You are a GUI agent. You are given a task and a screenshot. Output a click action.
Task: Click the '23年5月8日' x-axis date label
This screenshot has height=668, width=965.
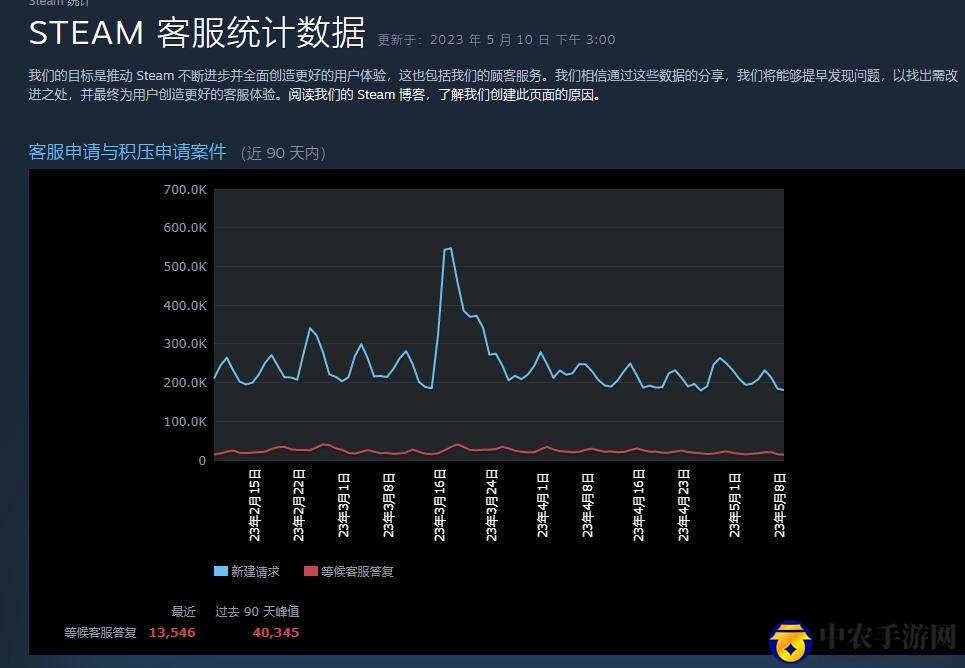(780, 505)
